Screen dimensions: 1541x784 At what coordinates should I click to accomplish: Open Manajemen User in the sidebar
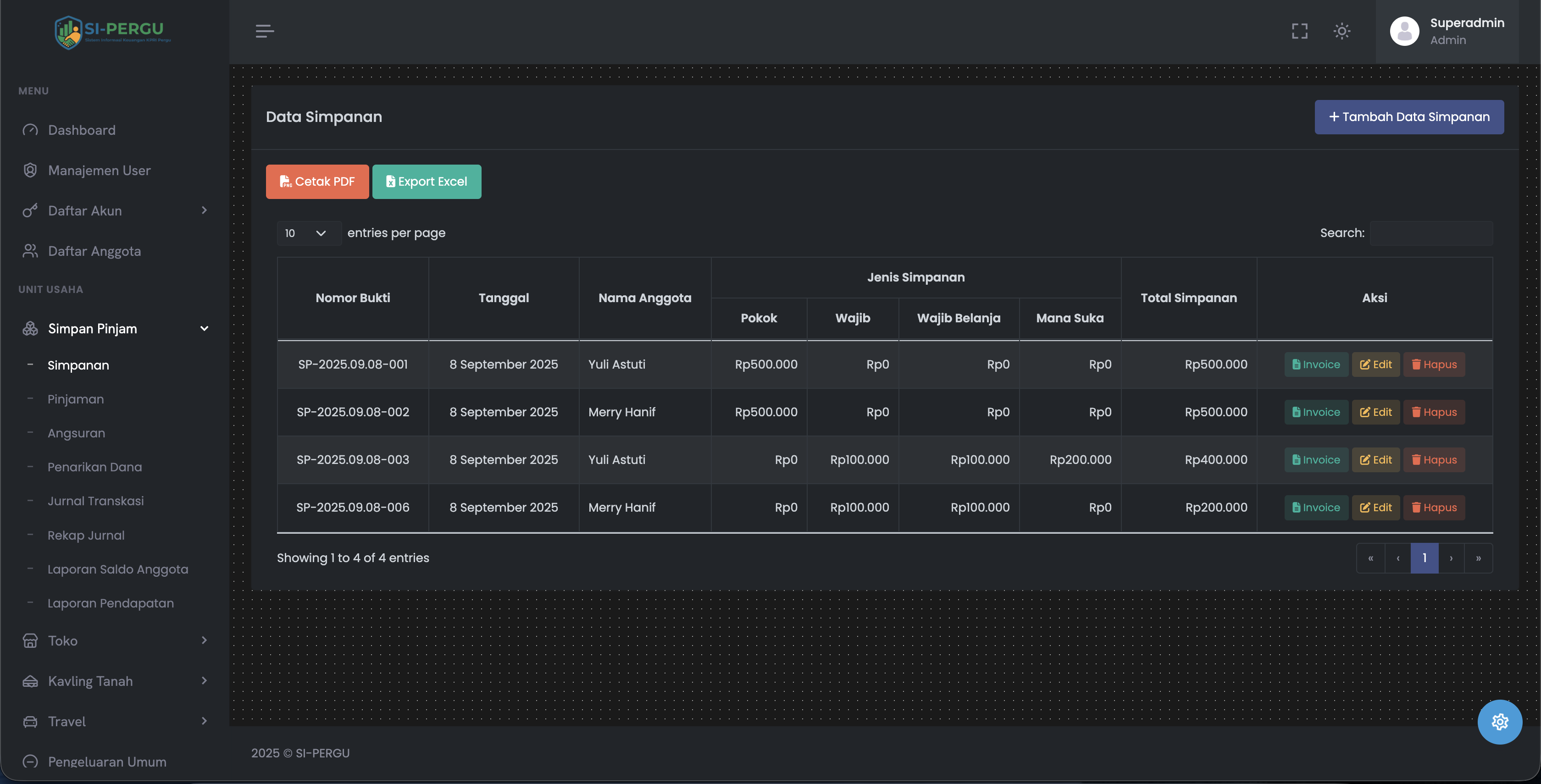click(99, 171)
